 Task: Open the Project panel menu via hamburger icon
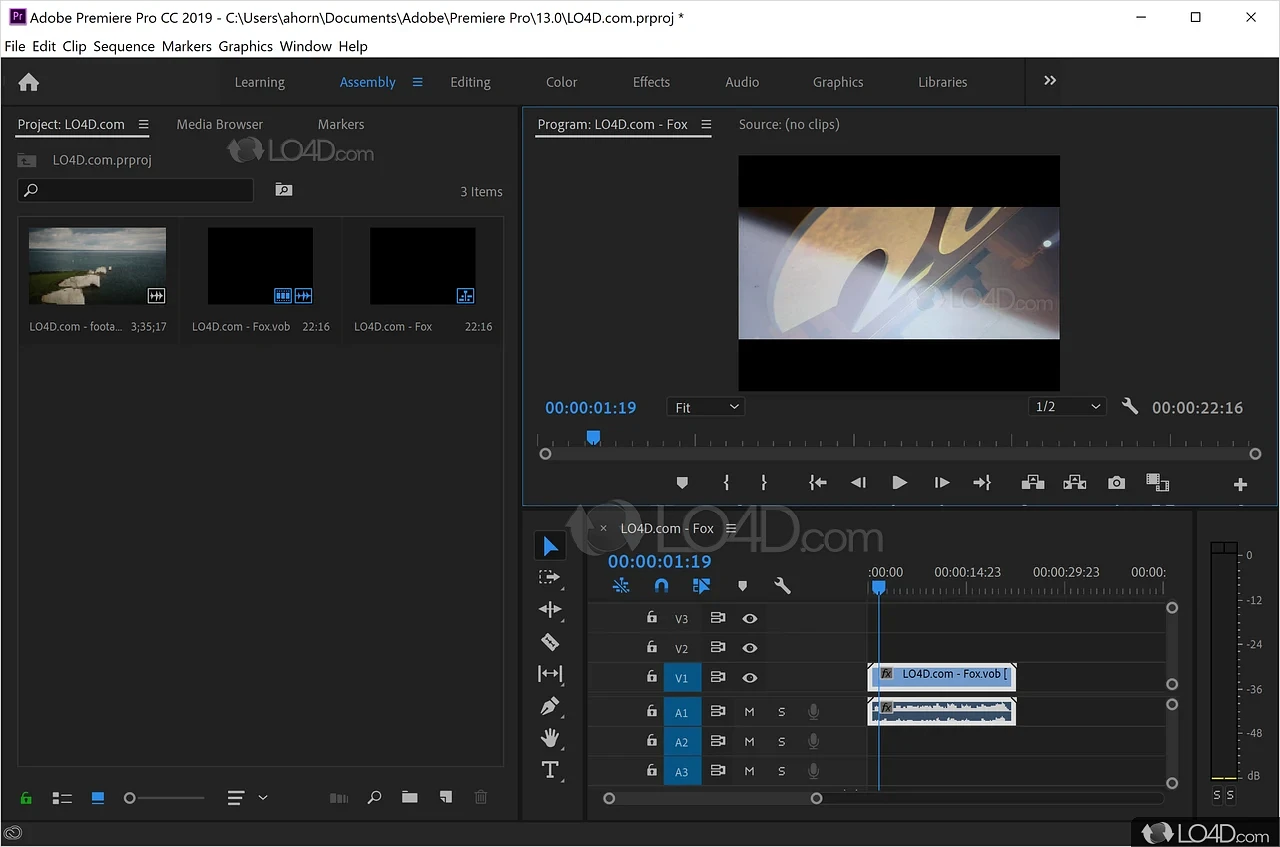[x=144, y=124]
